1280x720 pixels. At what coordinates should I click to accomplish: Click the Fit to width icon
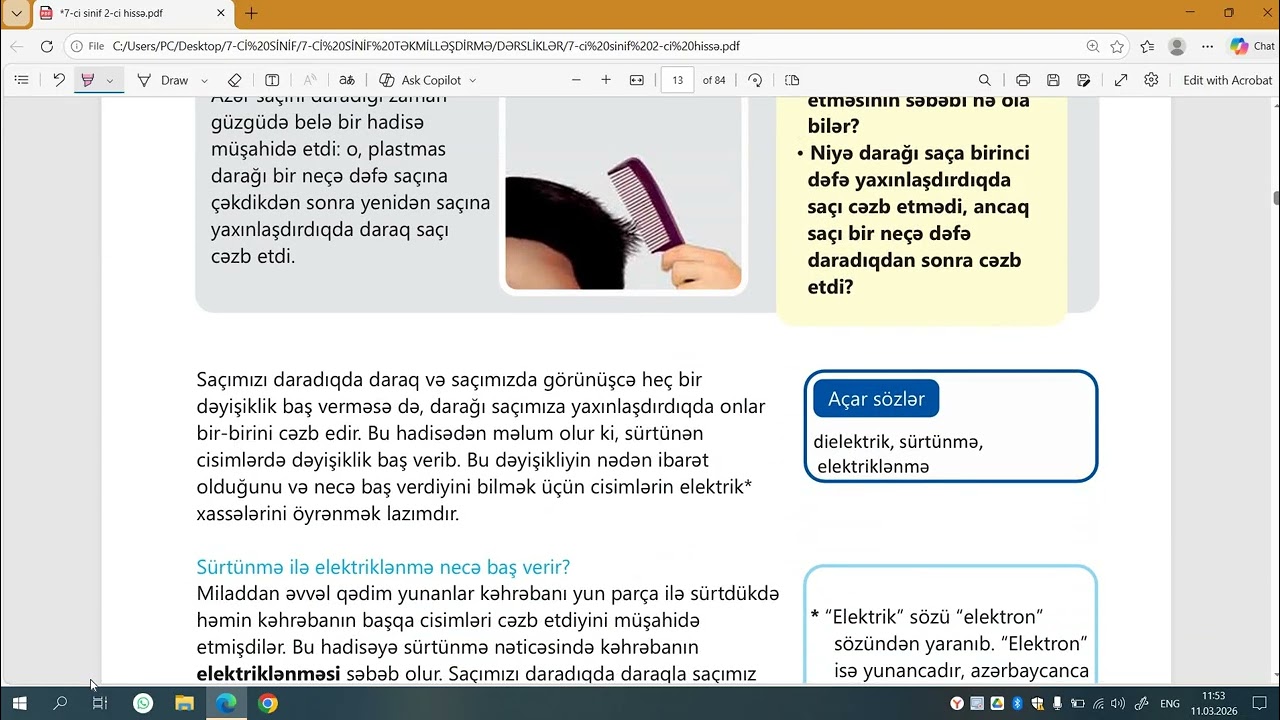(x=637, y=80)
